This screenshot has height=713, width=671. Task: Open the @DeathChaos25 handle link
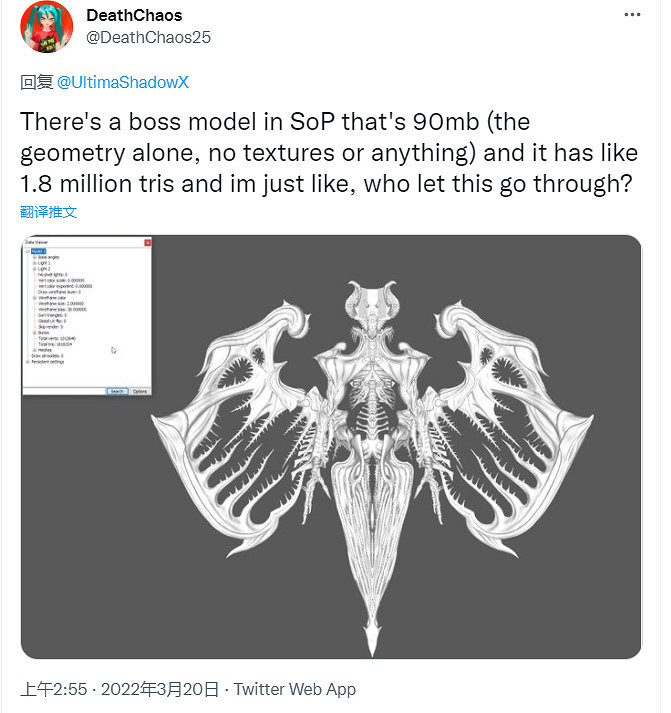point(148,37)
